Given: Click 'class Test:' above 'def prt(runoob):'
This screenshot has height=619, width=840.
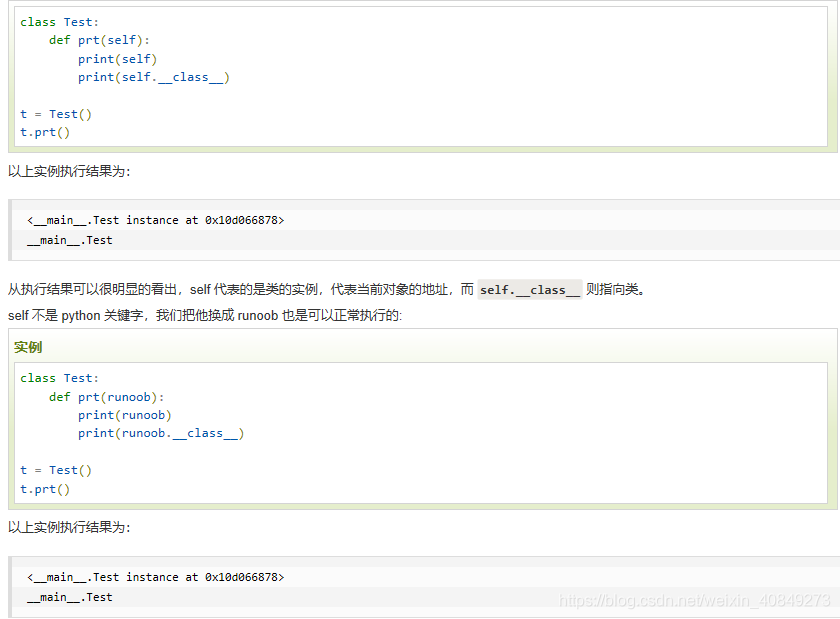Looking at the screenshot, I should [59, 378].
